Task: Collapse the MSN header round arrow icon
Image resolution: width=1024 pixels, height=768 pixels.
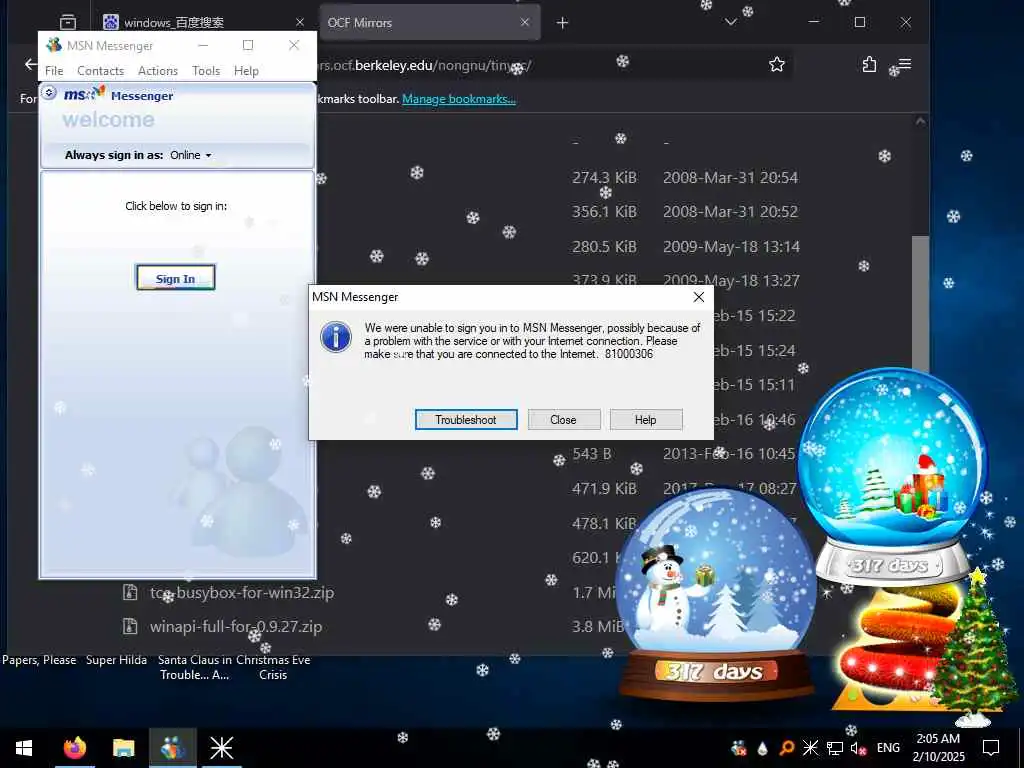Action: [49, 93]
